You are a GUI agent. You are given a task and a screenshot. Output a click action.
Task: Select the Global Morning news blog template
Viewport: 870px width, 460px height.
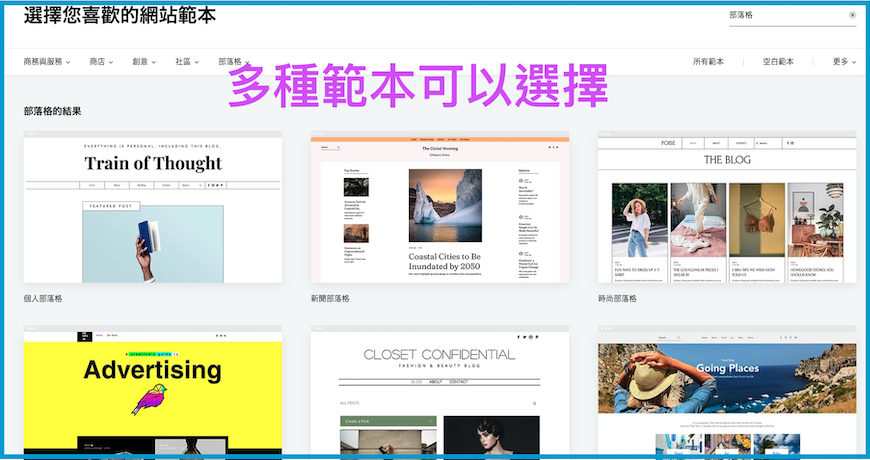pyautogui.click(x=440, y=210)
